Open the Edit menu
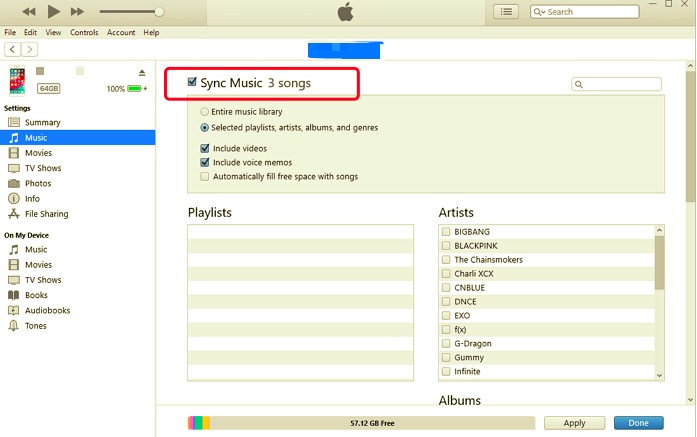This screenshot has width=697, height=437. tap(30, 32)
